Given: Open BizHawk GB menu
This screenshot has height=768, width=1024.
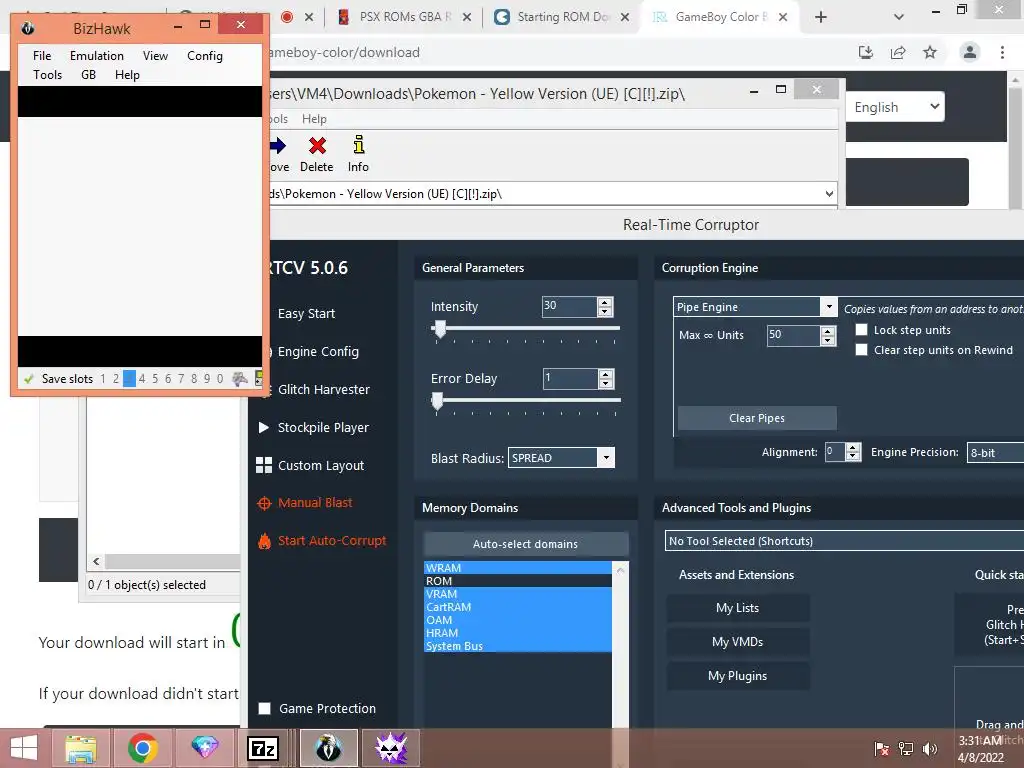Looking at the screenshot, I should click(x=88, y=75).
